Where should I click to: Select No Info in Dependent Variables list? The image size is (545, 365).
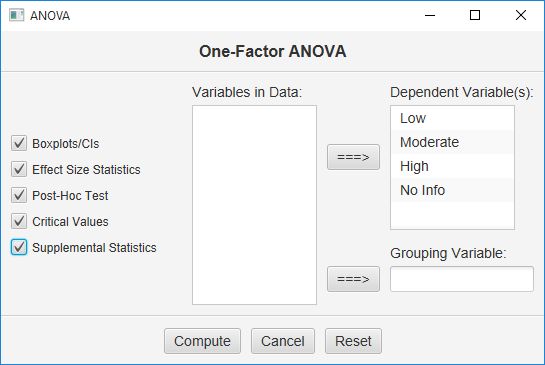(452, 190)
